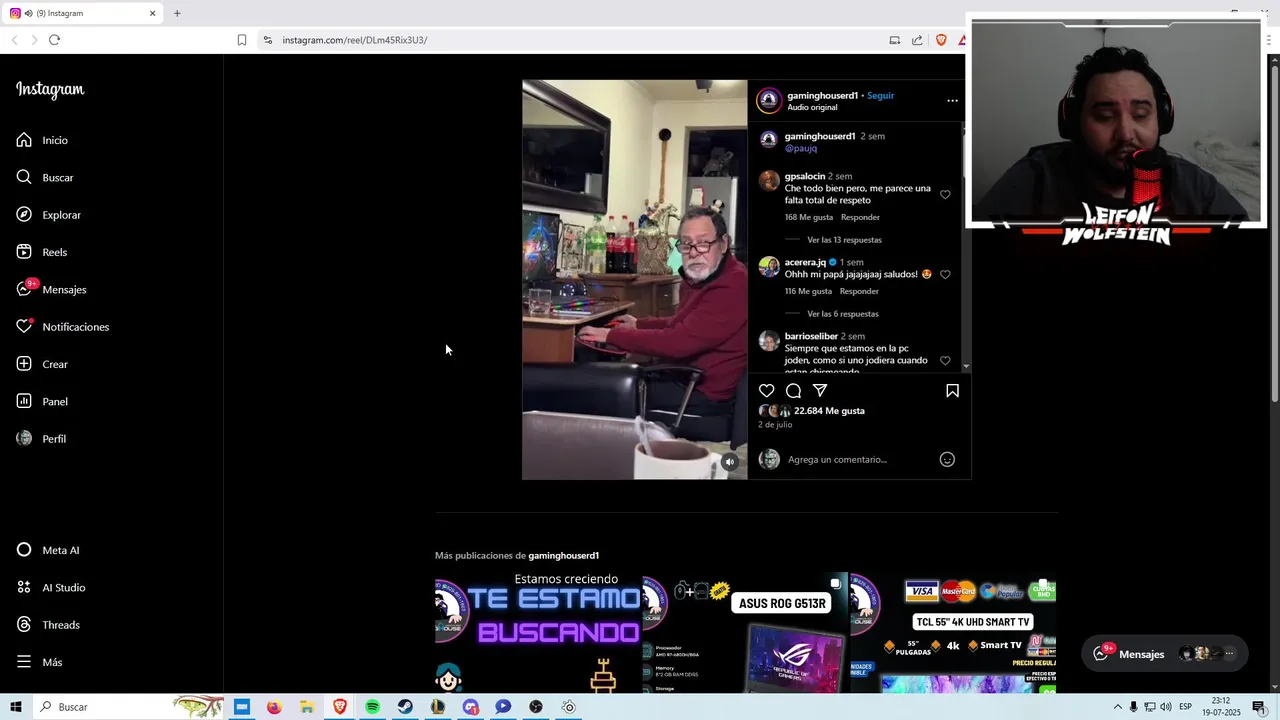Like acerera.jq's comment
The image size is (1280, 720).
(x=945, y=274)
